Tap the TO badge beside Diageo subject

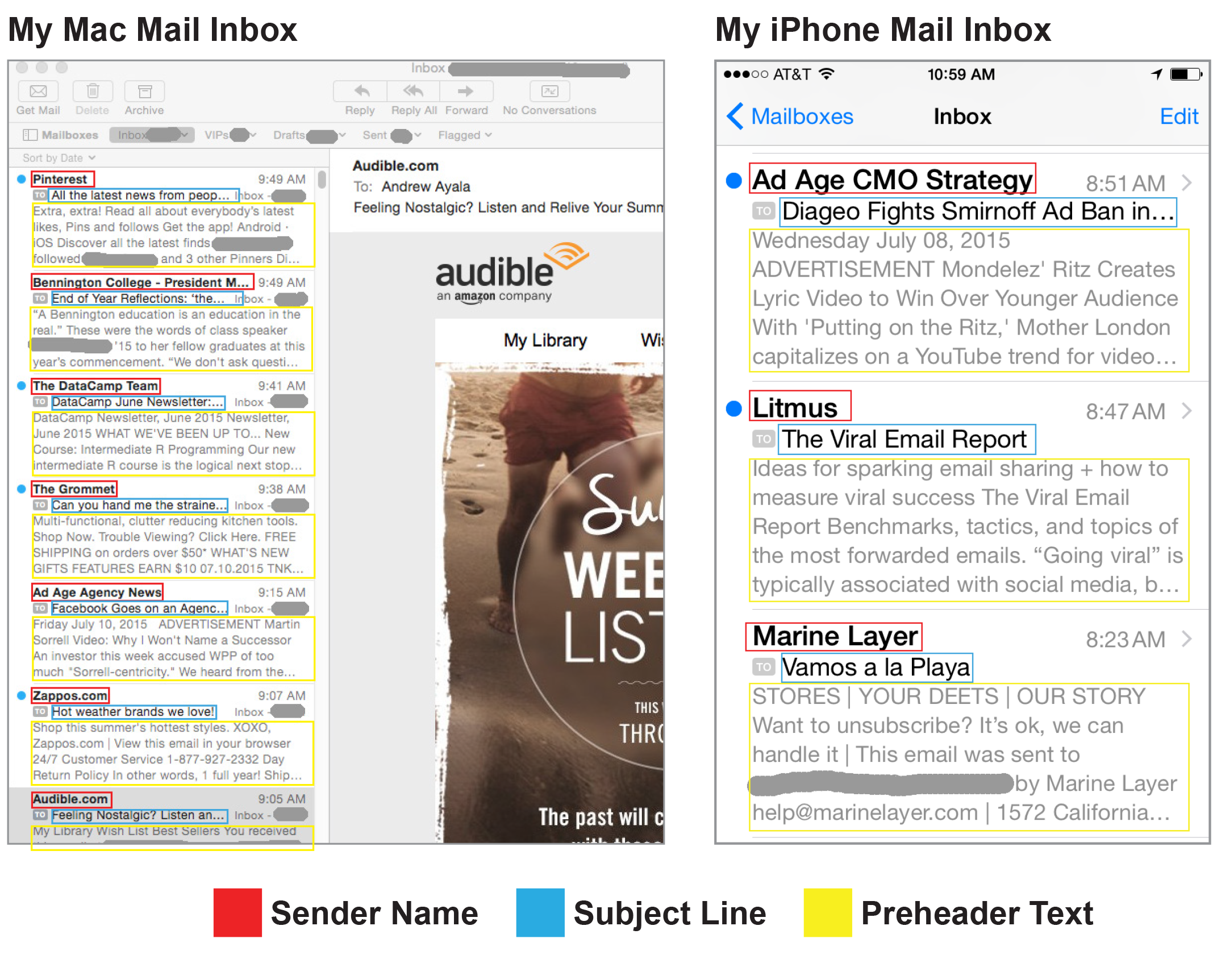[x=764, y=211]
